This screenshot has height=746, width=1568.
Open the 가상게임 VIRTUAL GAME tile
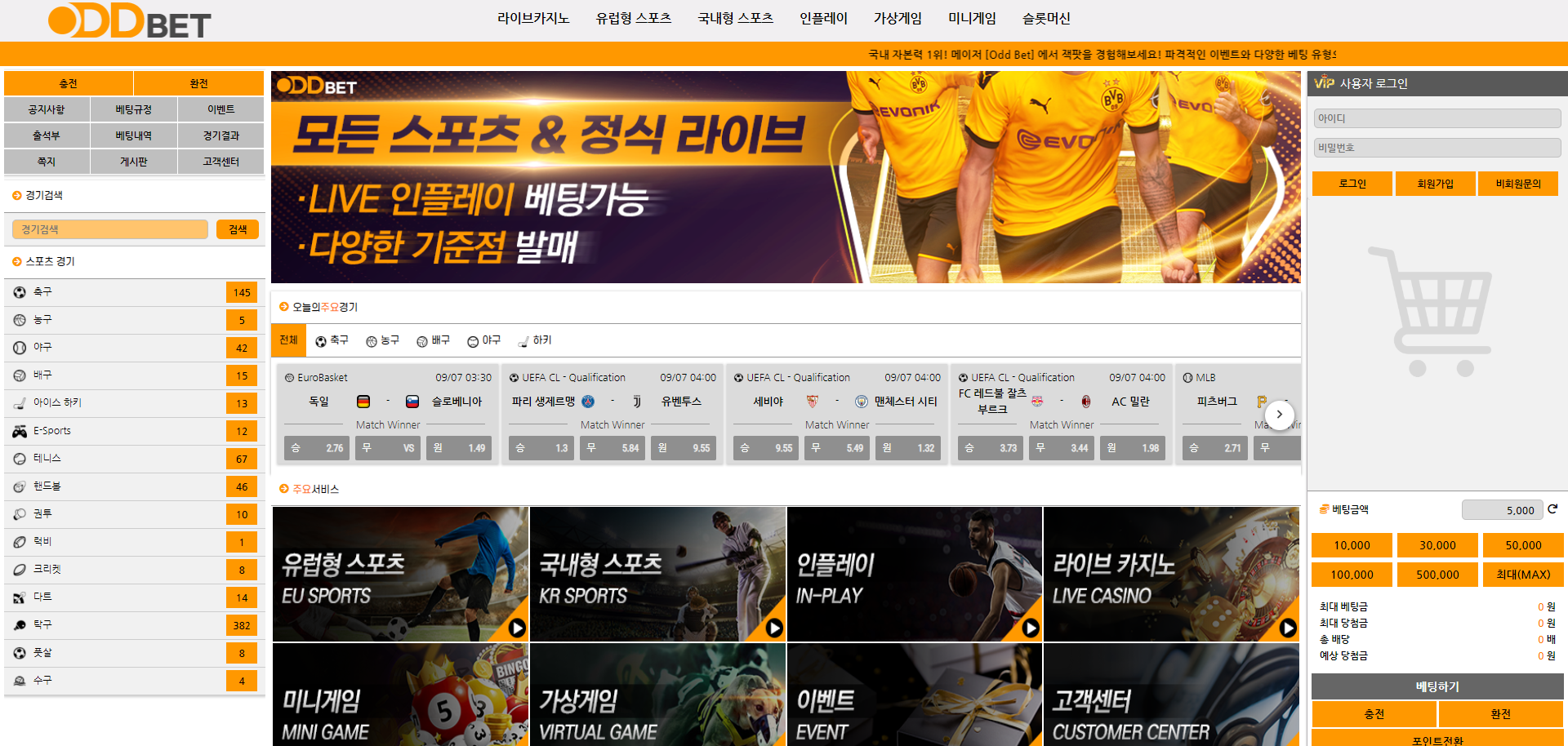click(x=657, y=695)
